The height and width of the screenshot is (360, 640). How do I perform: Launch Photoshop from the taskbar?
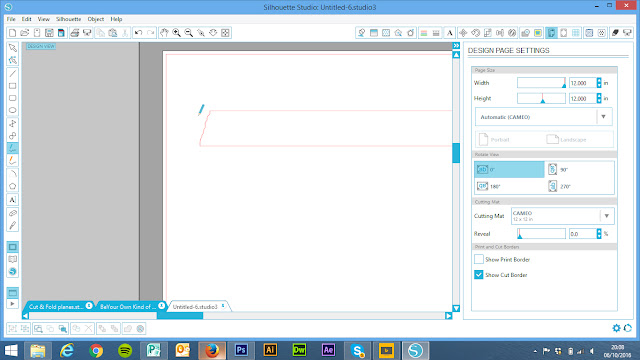[x=241, y=350]
